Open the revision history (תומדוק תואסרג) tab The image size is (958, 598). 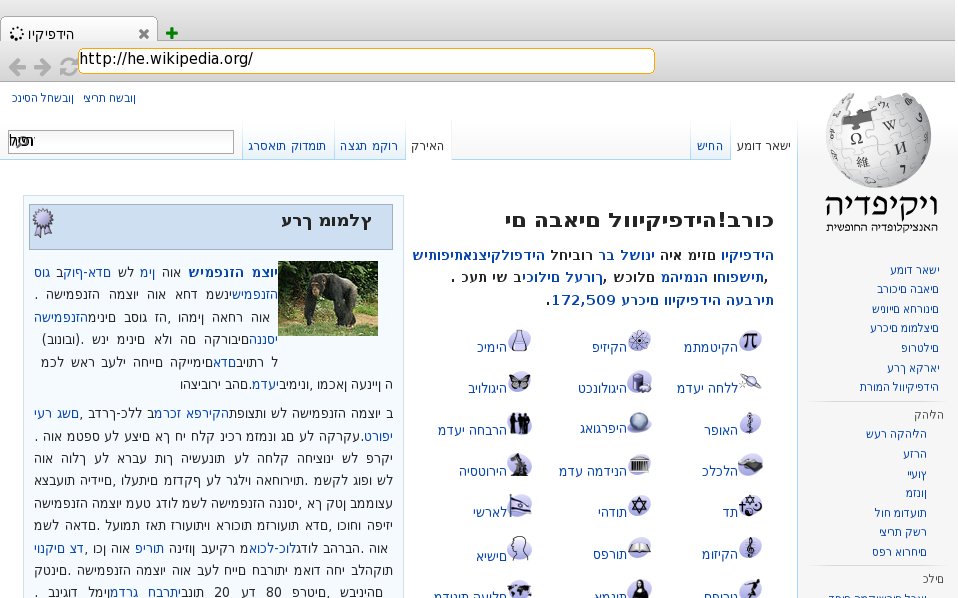(x=287, y=146)
